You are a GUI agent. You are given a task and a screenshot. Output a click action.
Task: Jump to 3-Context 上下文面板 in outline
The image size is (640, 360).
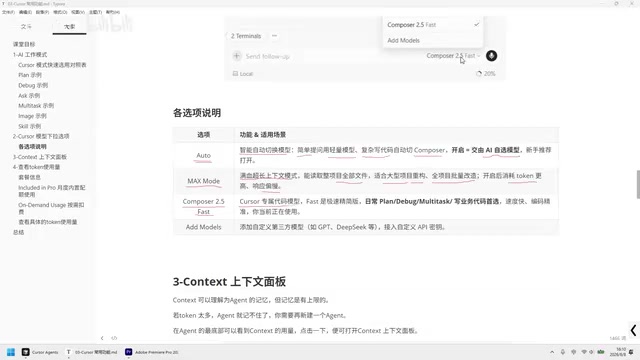click(40, 157)
